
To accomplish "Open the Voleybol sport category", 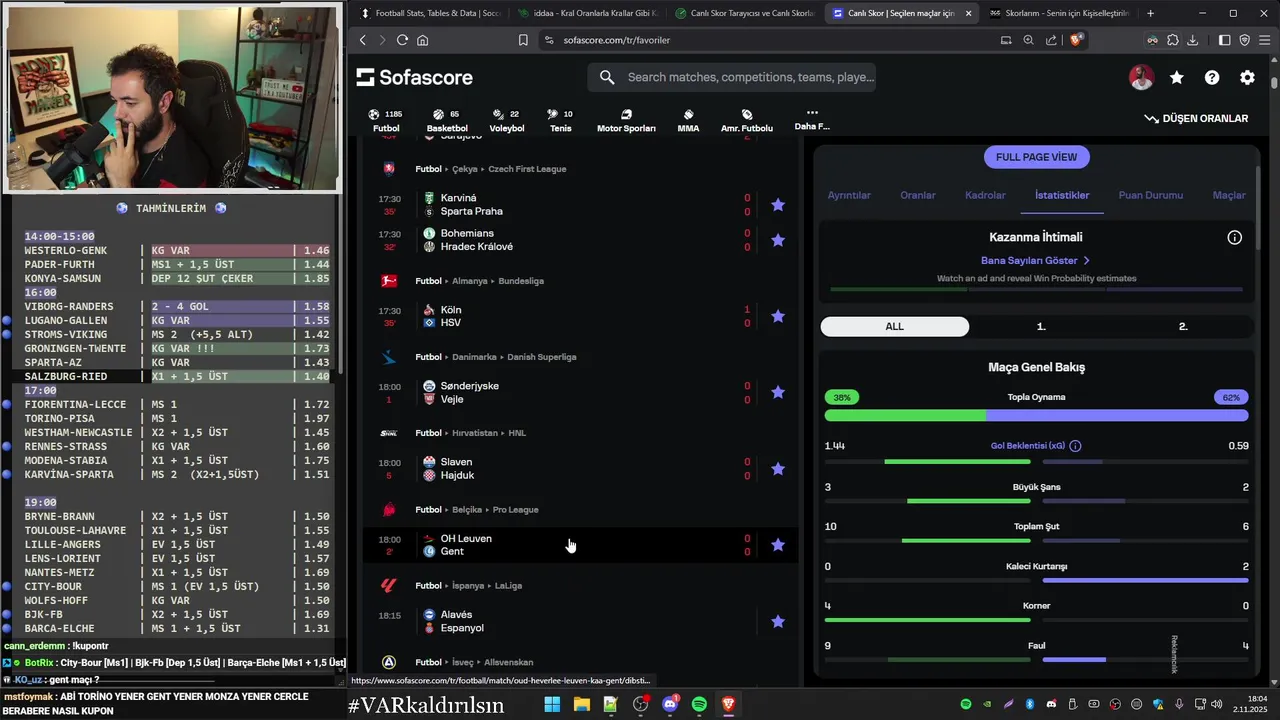I will [x=506, y=121].
